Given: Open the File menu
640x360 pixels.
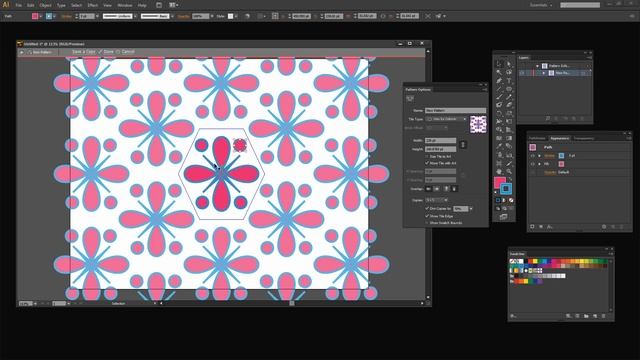Looking at the screenshot, I should [19, 5].
